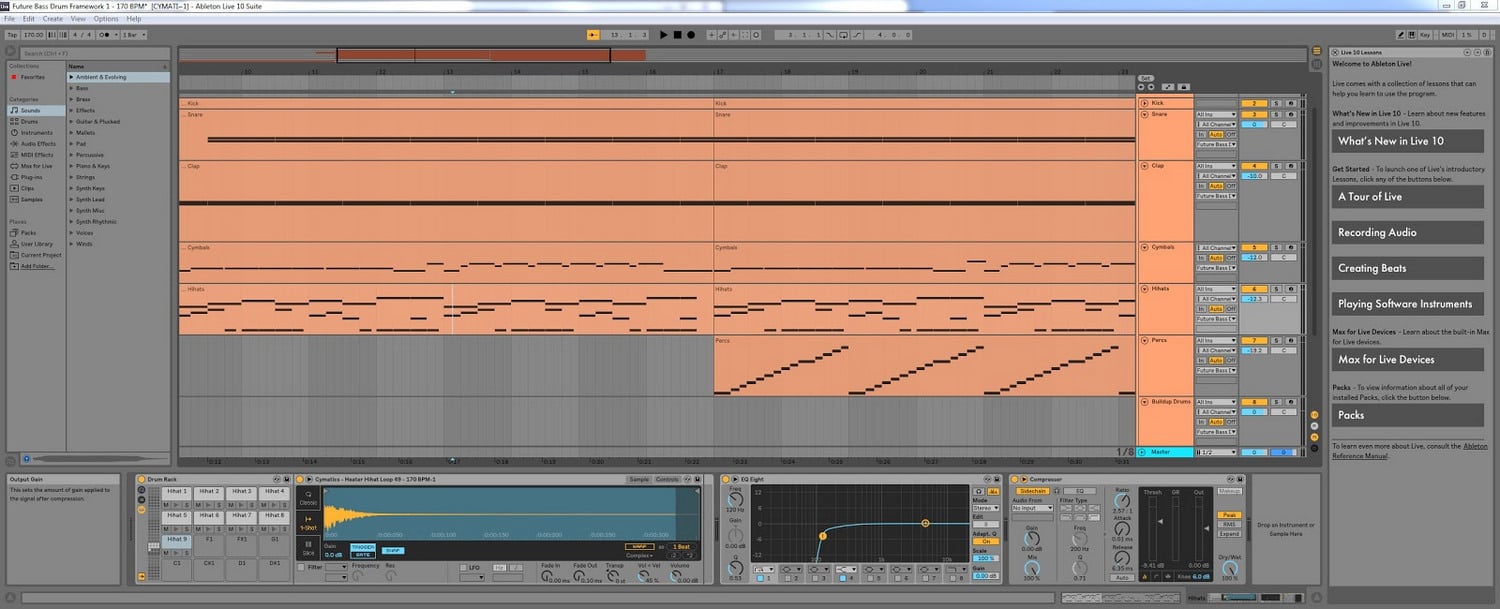
Task: Toggle the Drum Rack device activator
Action: pyautogui.click(x=142, y=479)
